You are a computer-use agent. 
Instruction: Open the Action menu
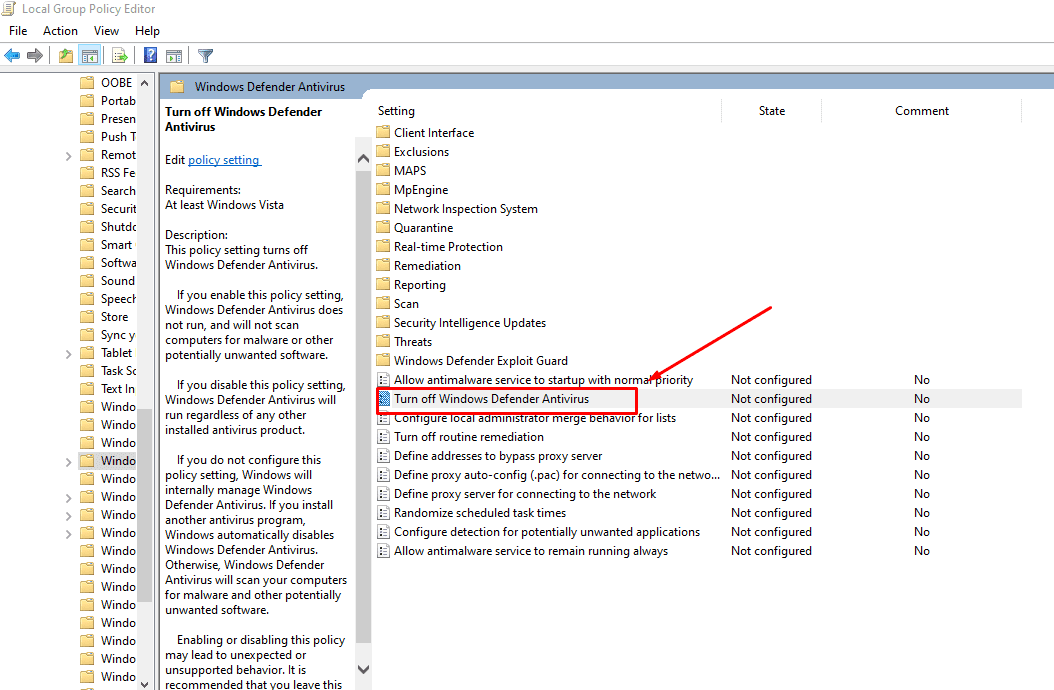(x=60, y=30)
